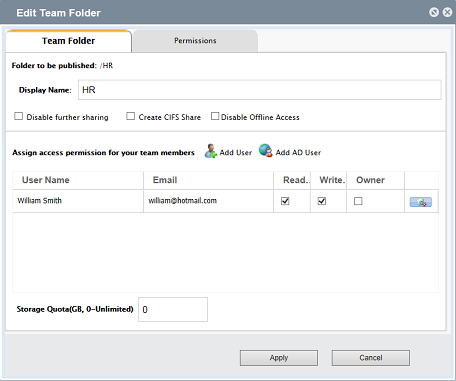Click the Add AD User globe icon
Image resolution: width=456 pixels, height=381 pixels.
[x=266, y=151]
